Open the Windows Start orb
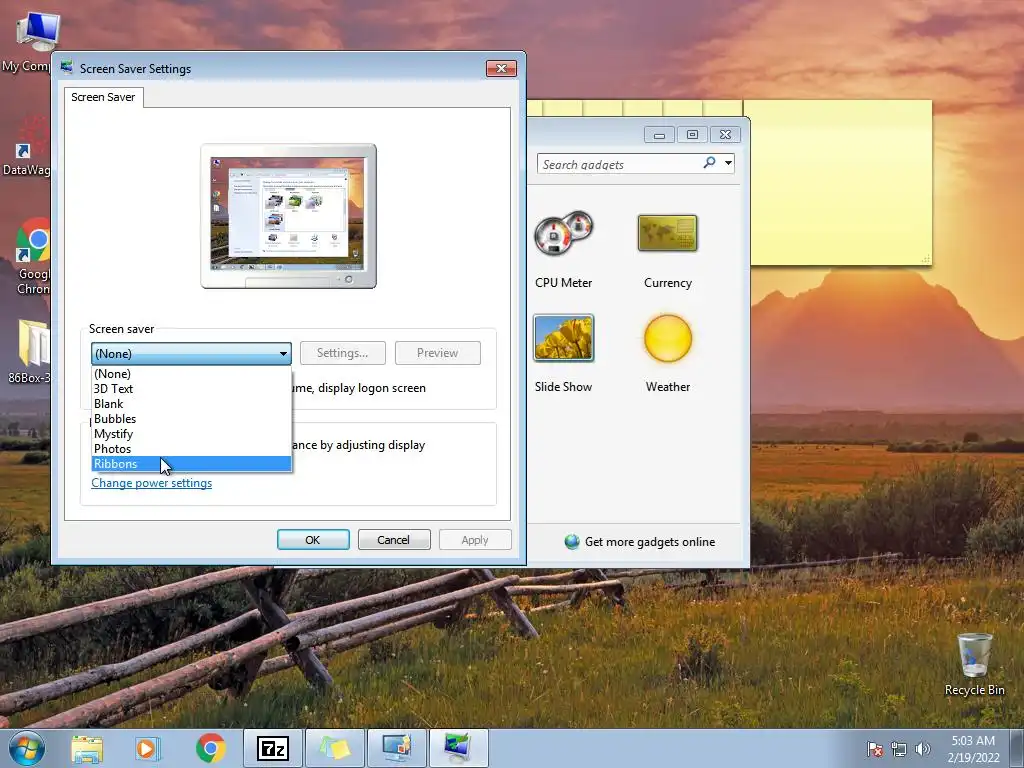The image size is (1024, 768). [27, 748]
